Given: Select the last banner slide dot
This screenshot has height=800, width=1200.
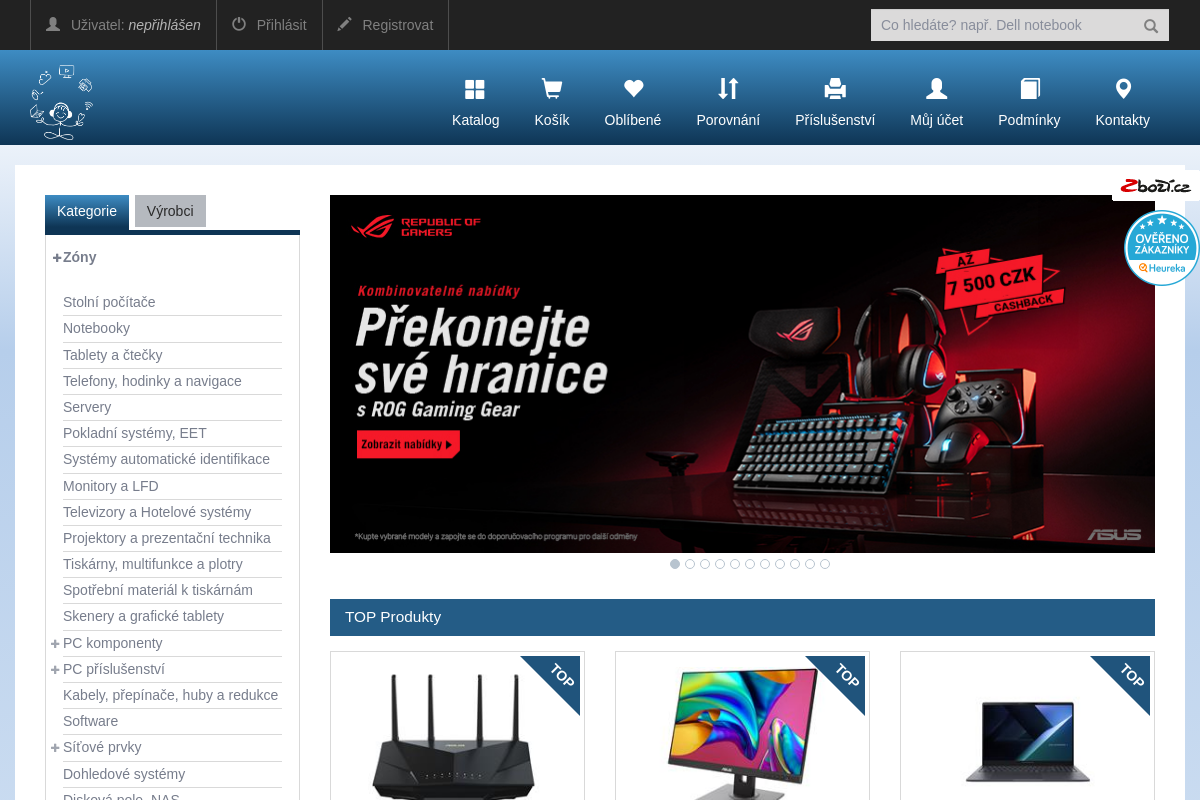Looking at the screenshot, I should pos(825,564).
